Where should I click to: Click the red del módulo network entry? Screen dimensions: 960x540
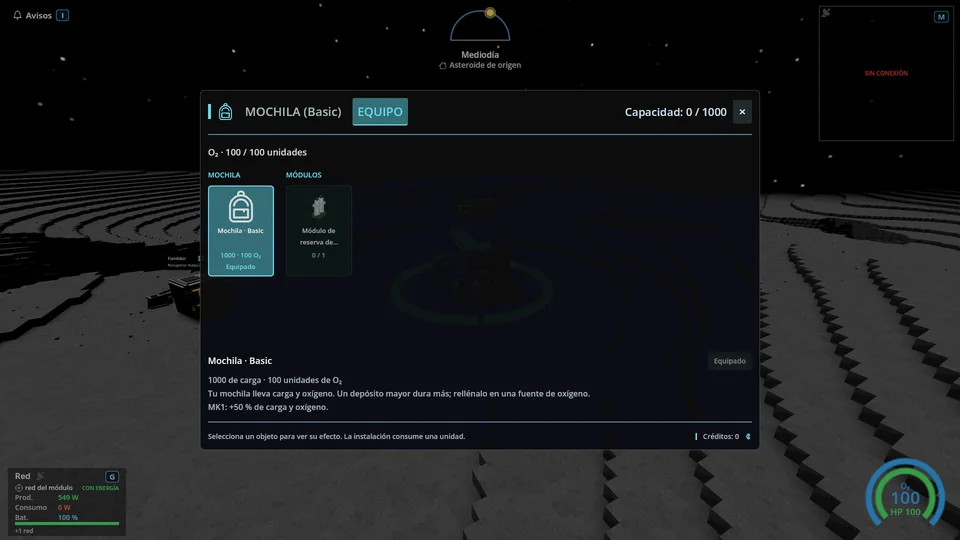44,488
